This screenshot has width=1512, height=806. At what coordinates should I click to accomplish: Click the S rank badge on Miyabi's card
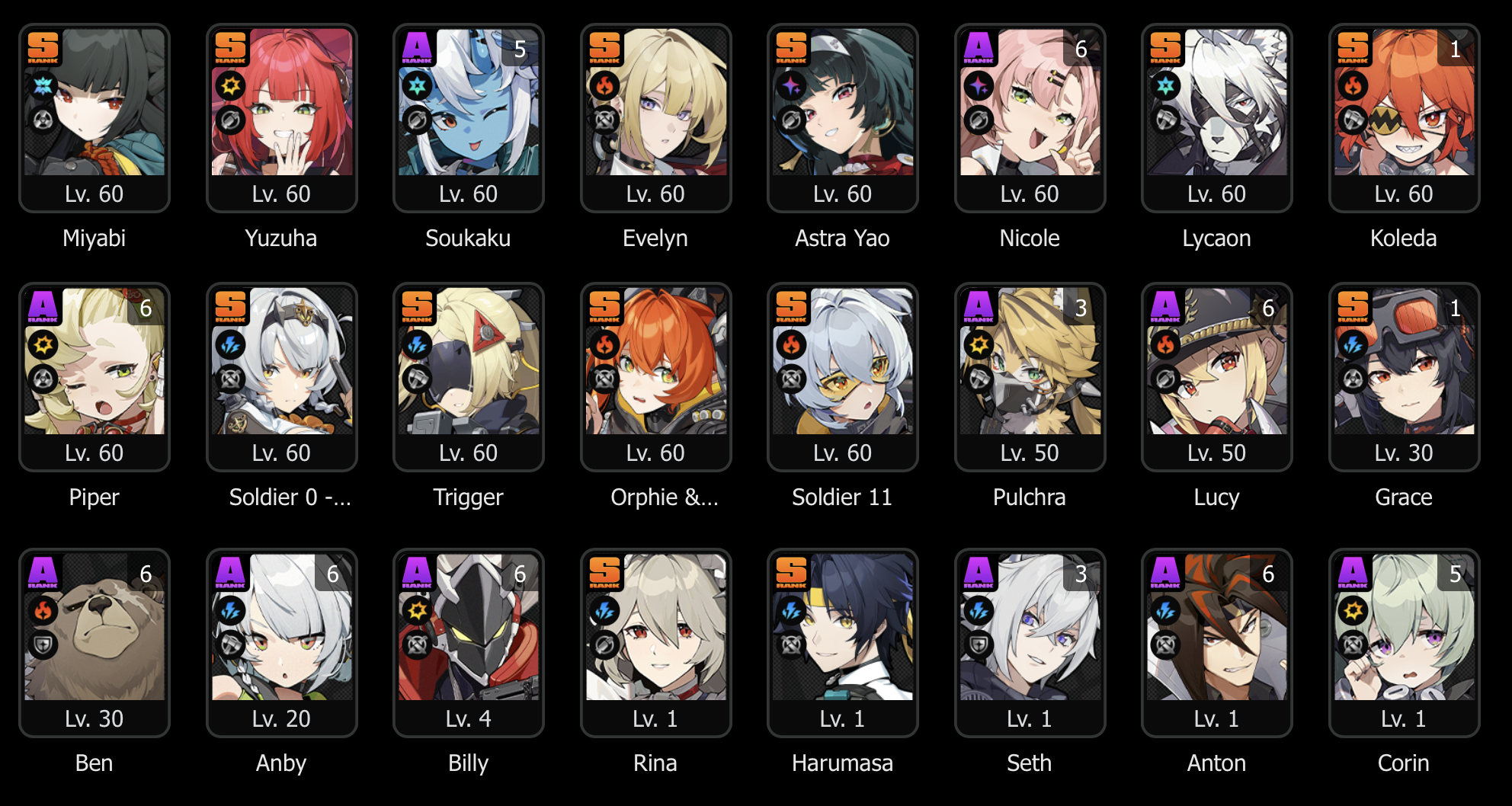click(43, 47)
